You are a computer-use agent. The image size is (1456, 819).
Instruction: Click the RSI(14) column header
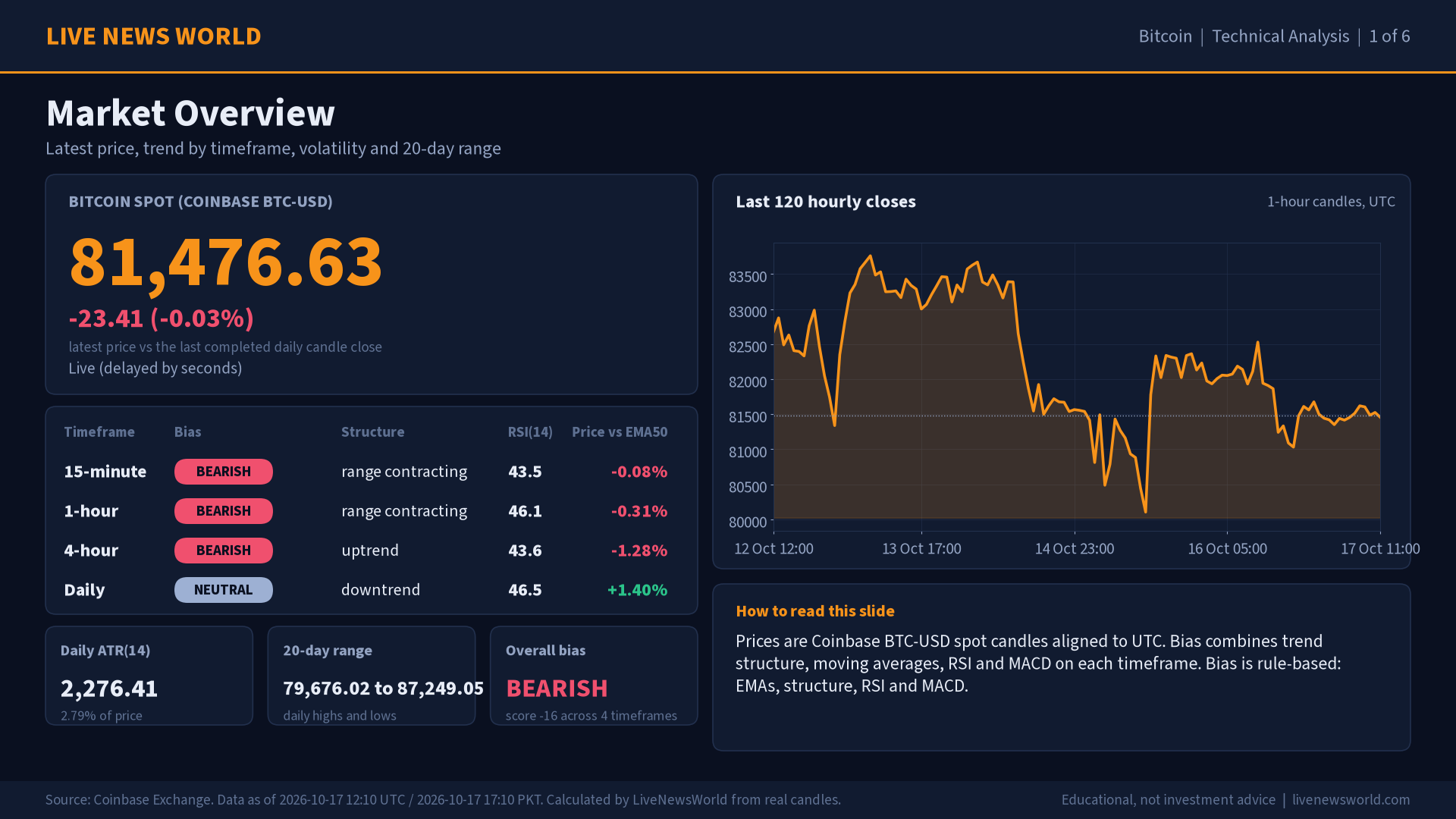pos(530,432)
